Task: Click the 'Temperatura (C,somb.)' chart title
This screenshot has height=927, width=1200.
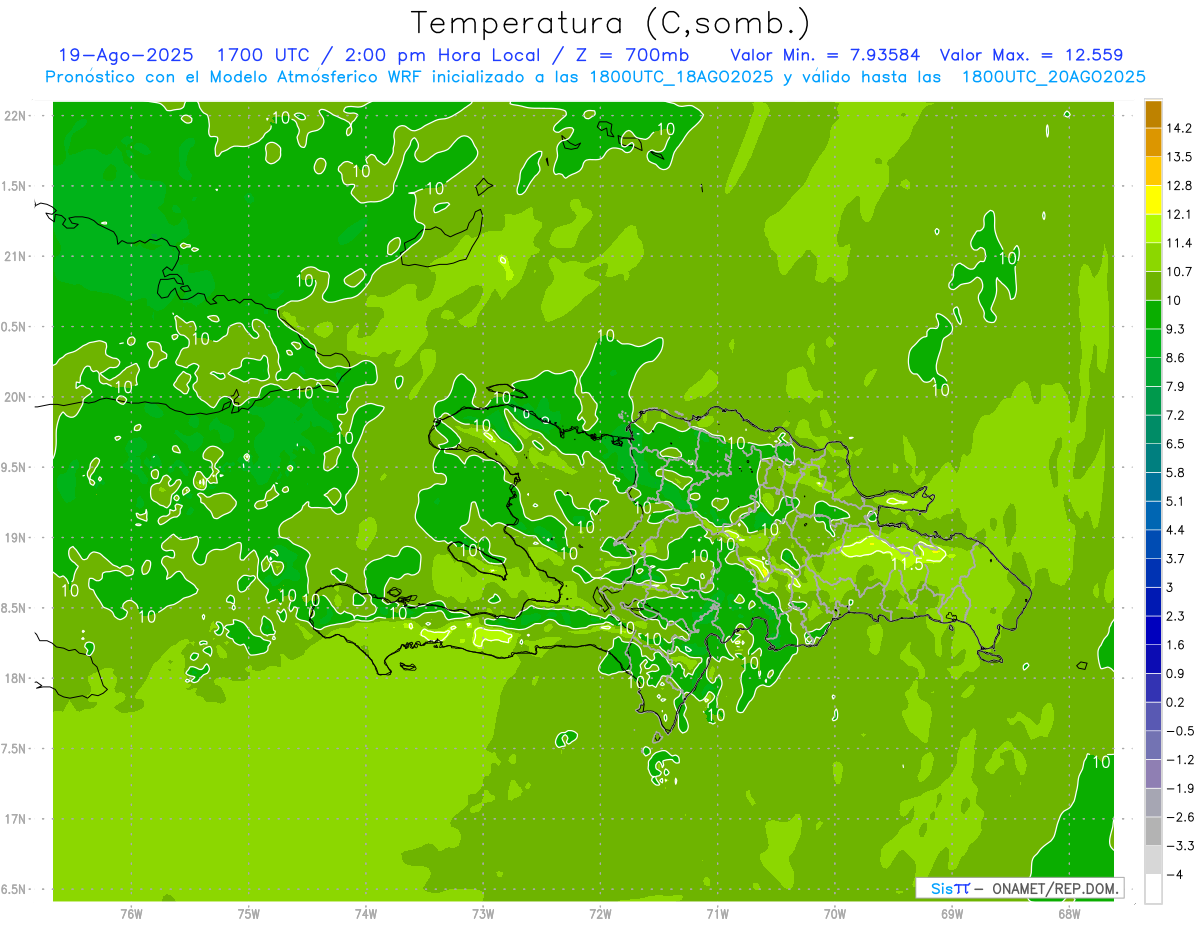Action: coord(610,23)
